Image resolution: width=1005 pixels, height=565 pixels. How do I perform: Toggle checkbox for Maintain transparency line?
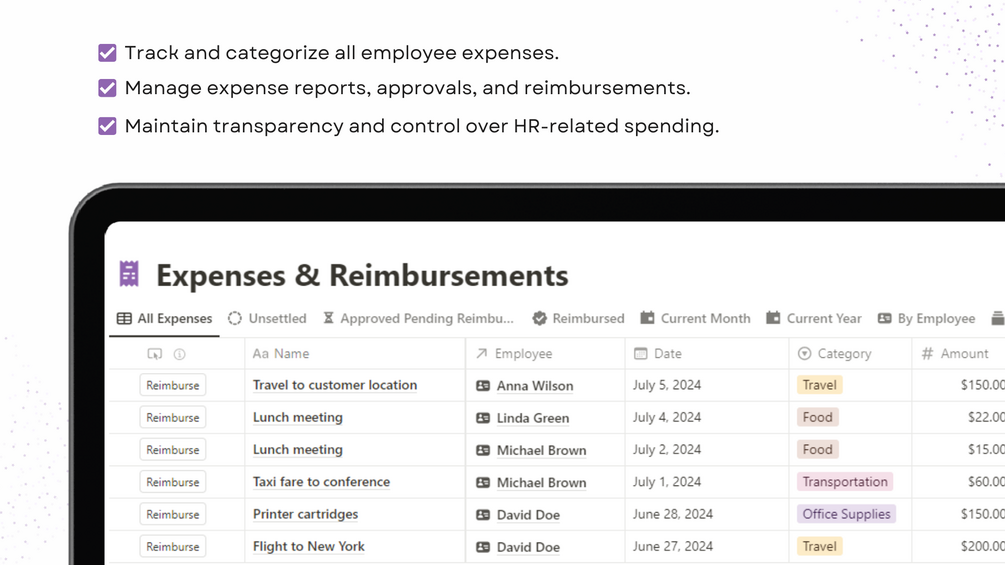(107, 126)
